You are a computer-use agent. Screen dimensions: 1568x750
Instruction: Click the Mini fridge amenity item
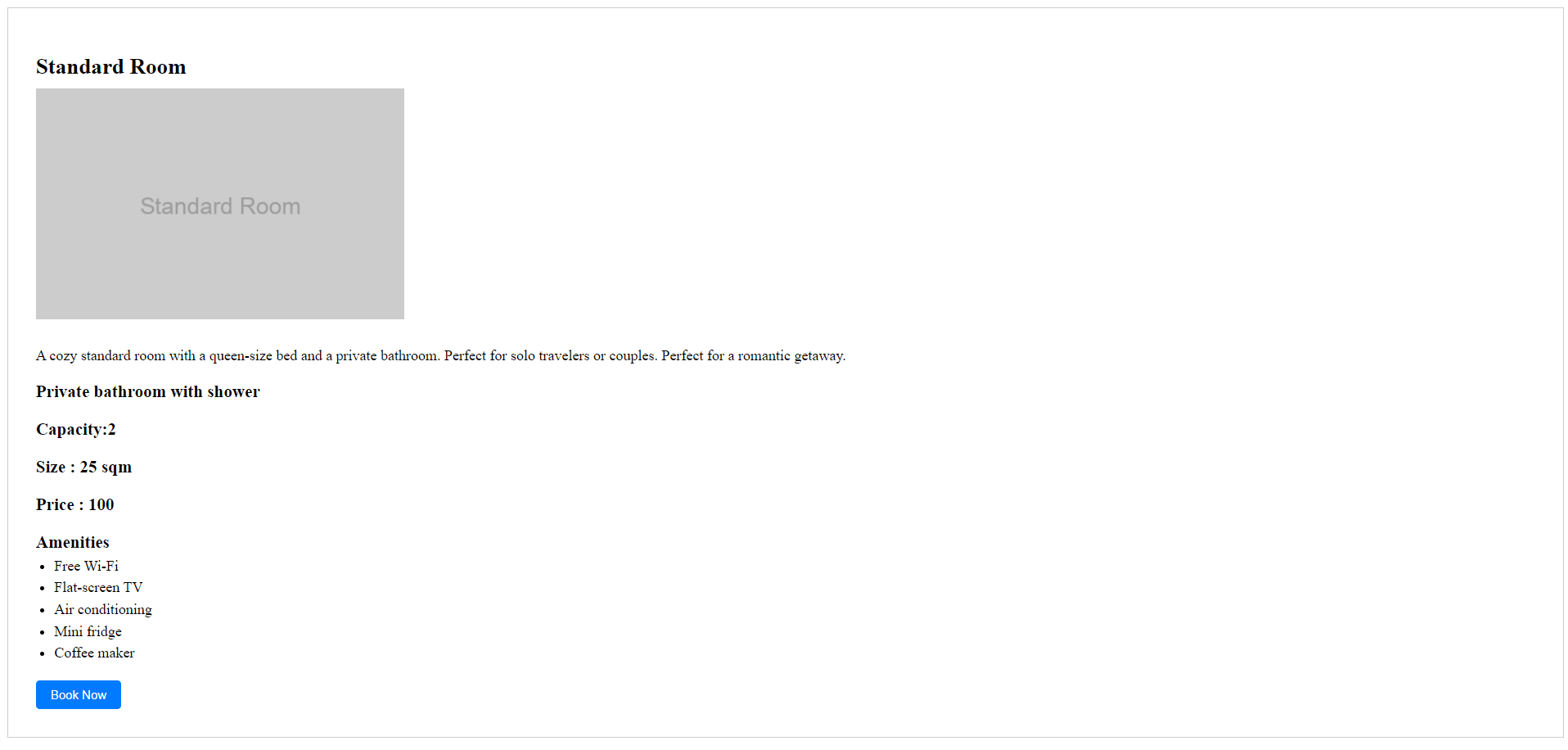(x=88, y=631)
